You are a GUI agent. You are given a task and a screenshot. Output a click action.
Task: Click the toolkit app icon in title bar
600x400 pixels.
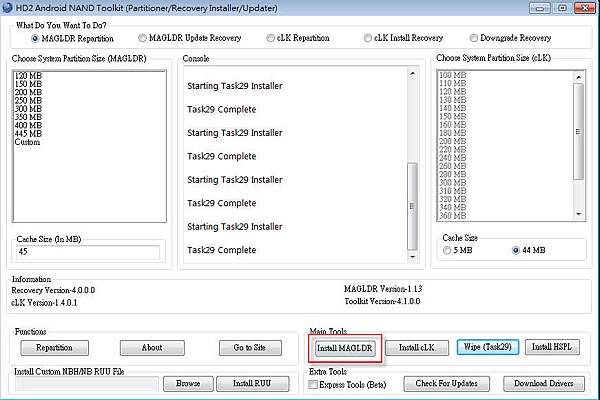[x=7, y=7]
